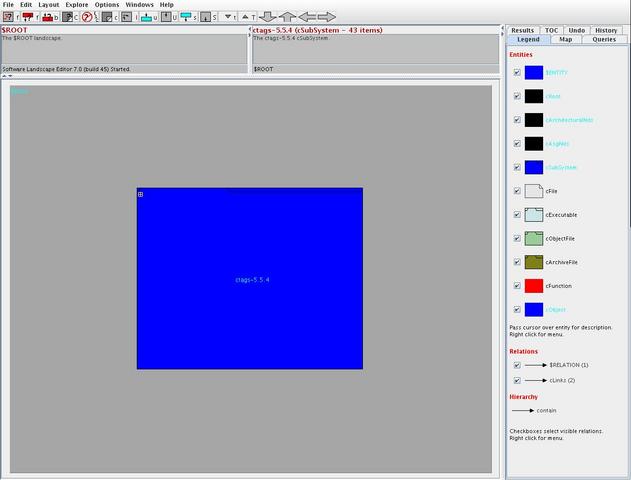Uncheck the cFile entity checkbox

517,191
